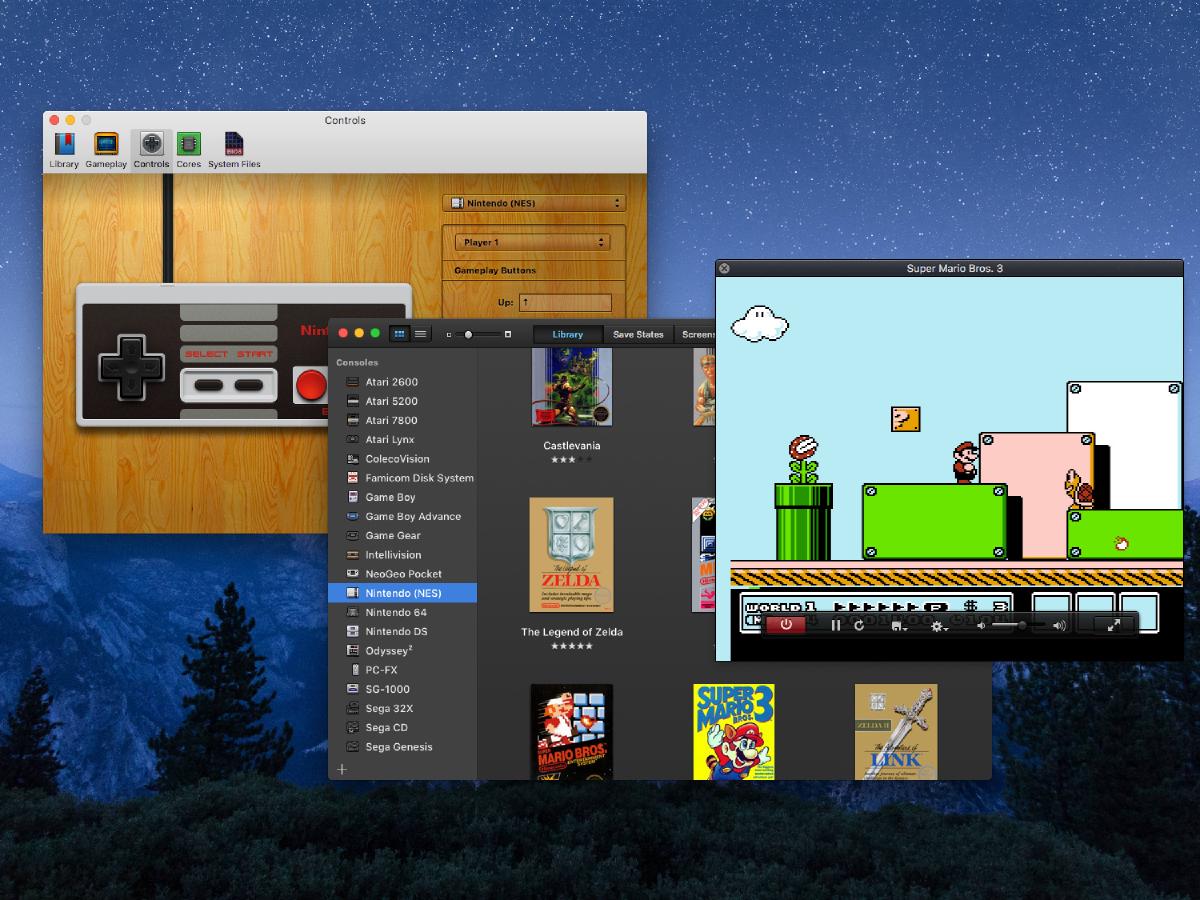This screenshot has width=1200, height=900.
Task: Select Atari 7800 console
Action: 403,420
